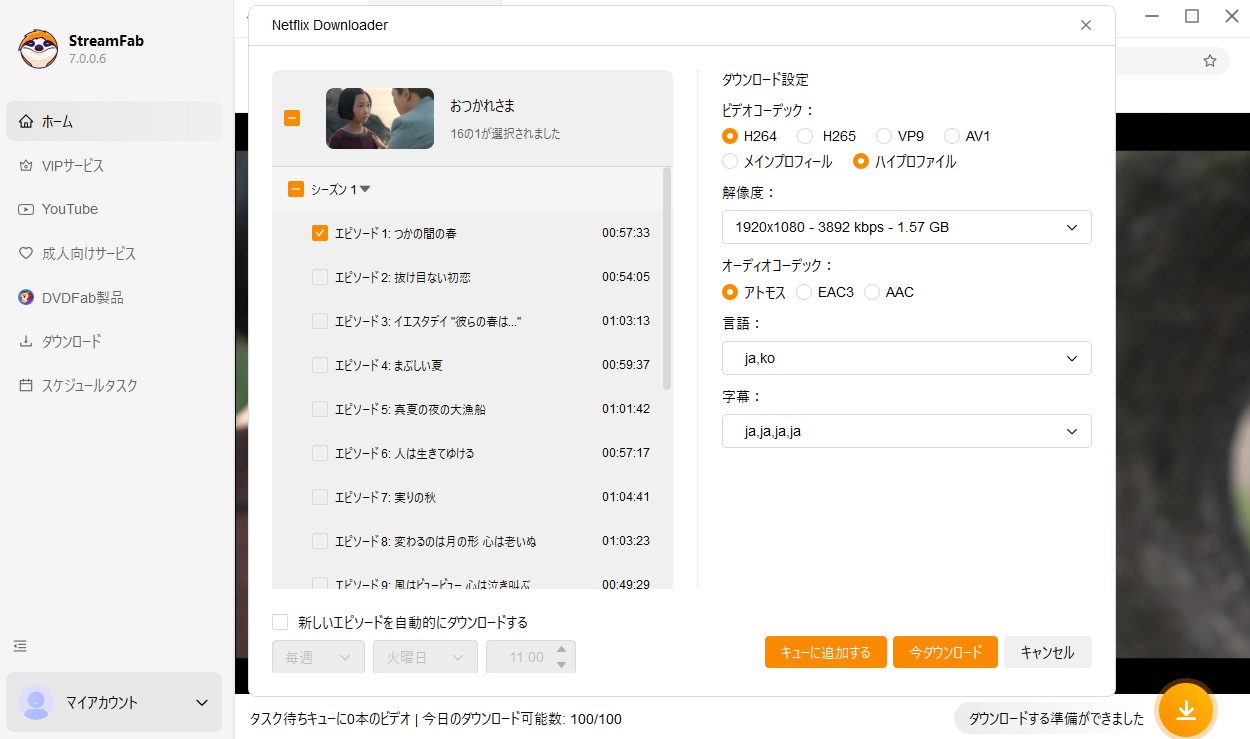Enable automatic download of new episodes
The image size is (1250, 739).
[280, 621]
